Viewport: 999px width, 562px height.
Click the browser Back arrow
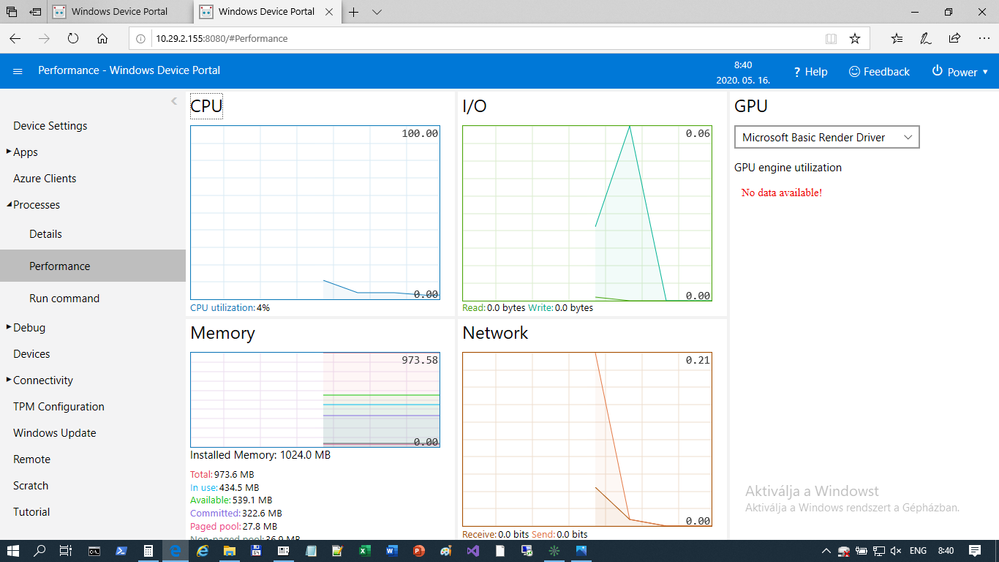tap(15, 39)
